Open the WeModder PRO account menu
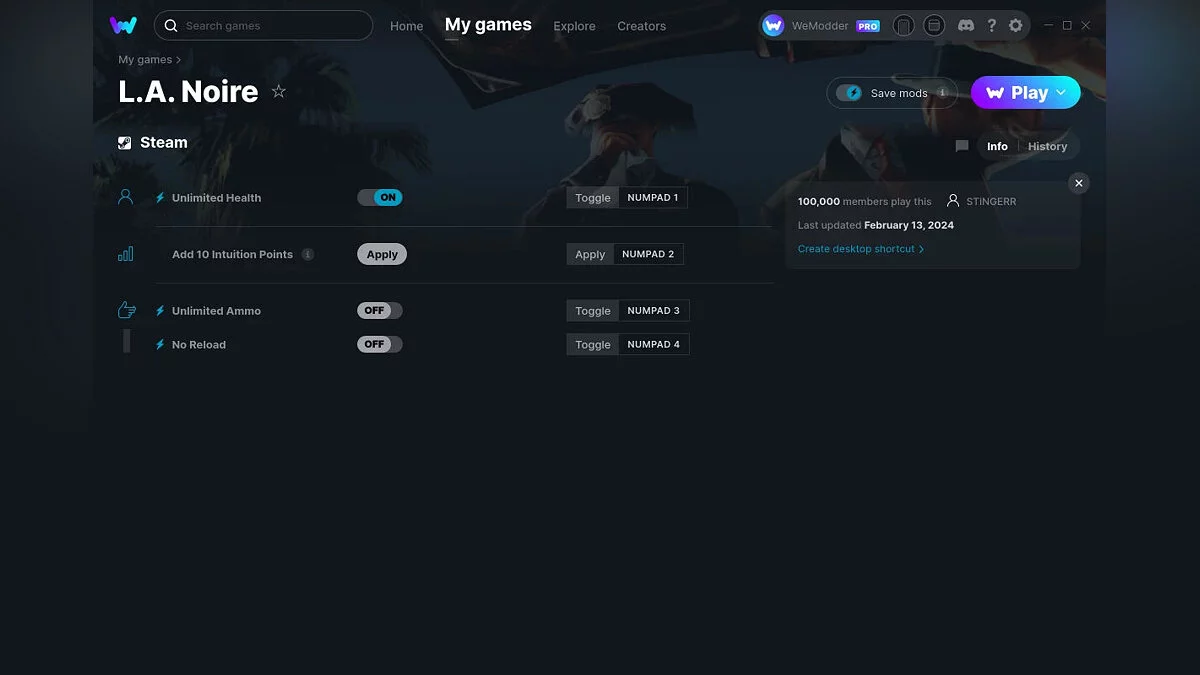 click(x=820, y=26)
